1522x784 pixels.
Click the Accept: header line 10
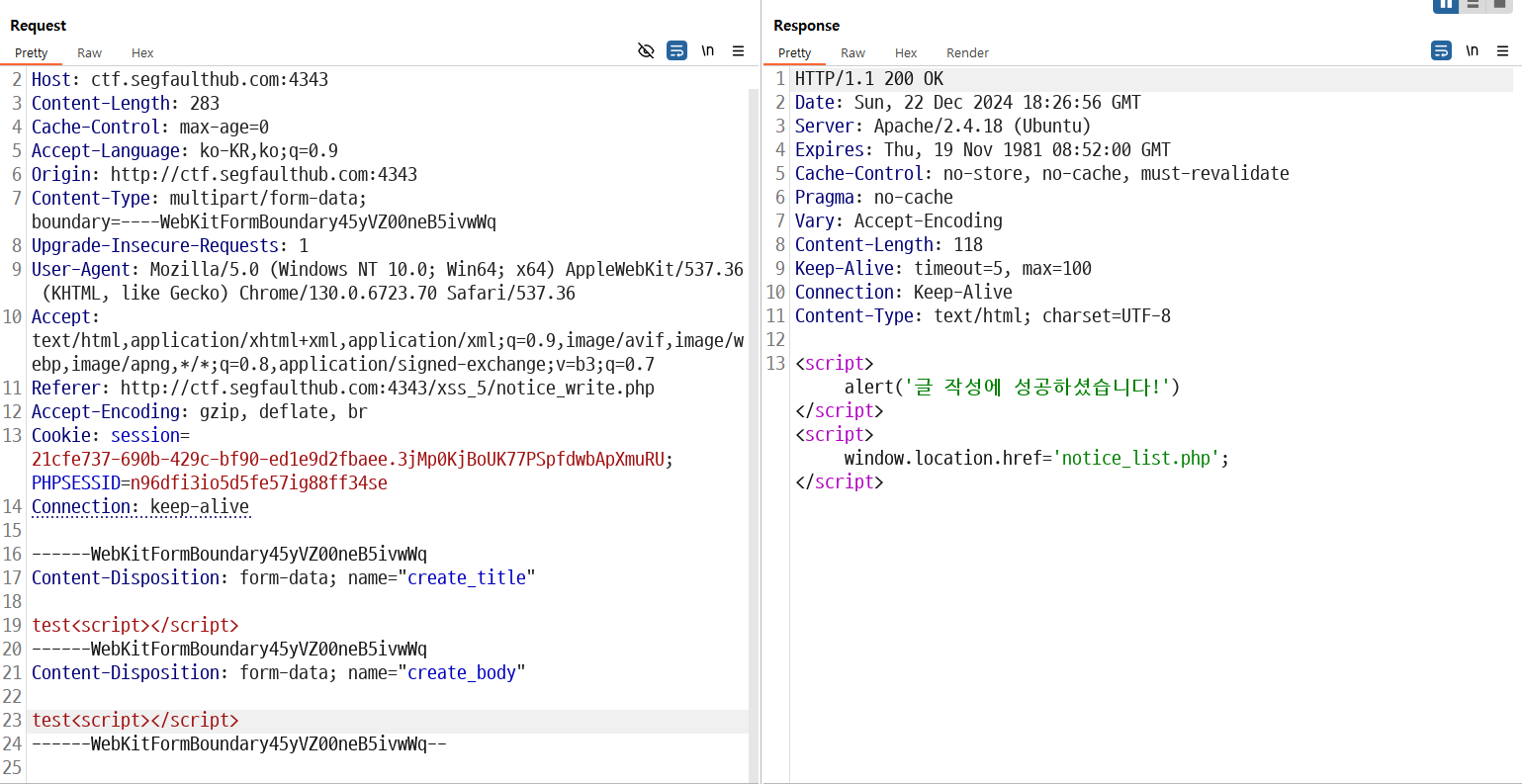click(66, 316)
